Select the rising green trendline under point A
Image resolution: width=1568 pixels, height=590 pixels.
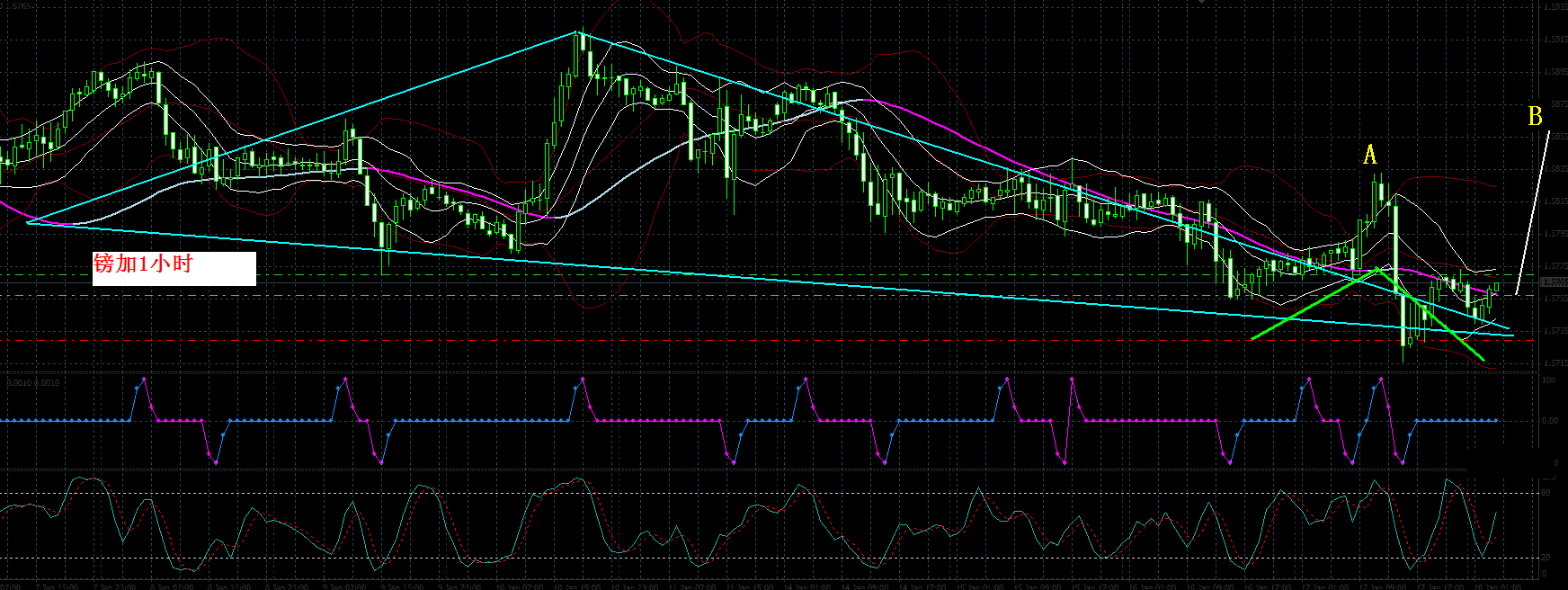click(1314, 303)
